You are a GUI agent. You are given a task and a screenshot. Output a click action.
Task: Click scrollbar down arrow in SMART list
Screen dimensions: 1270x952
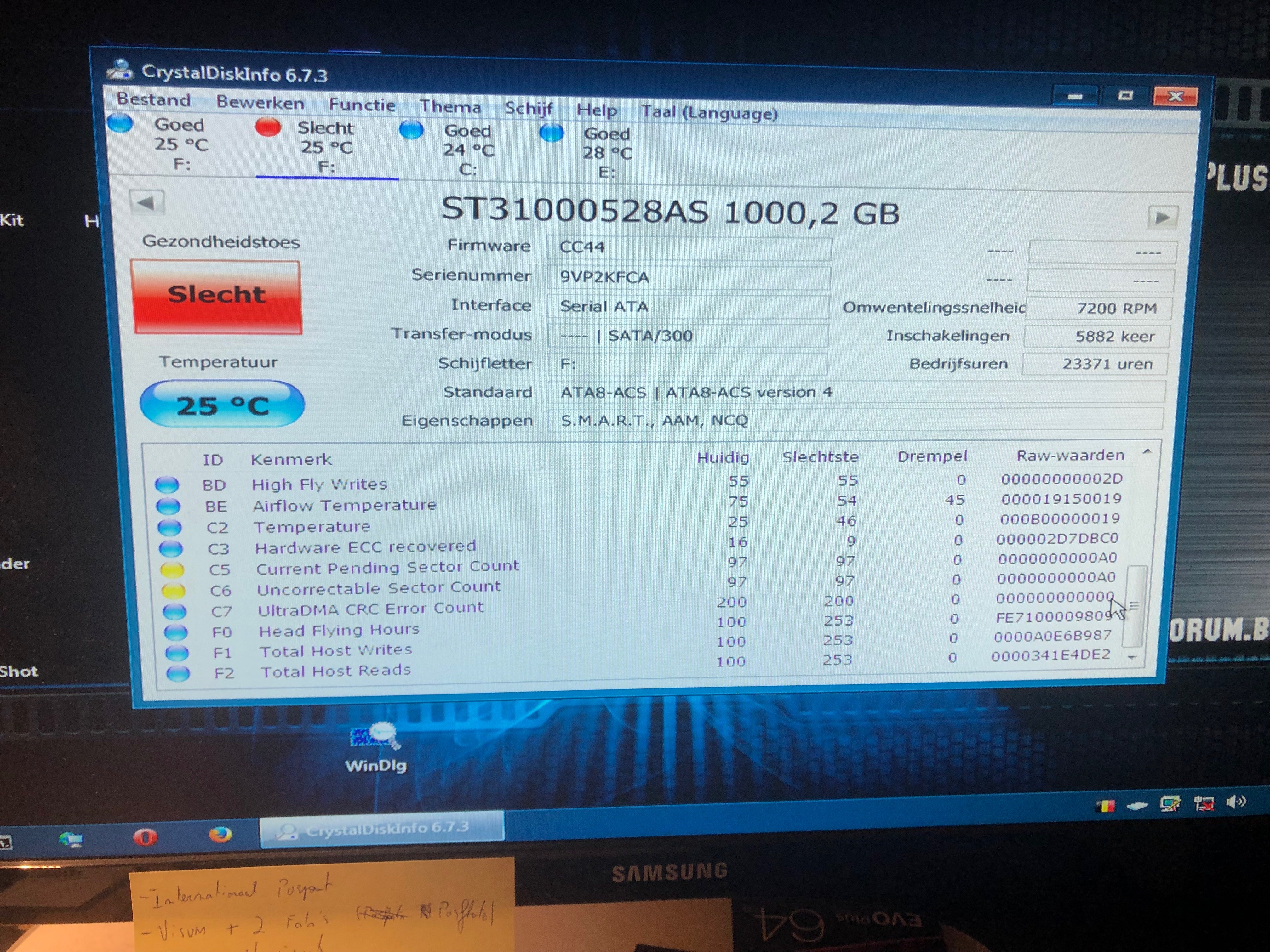tap(1132, 657)
